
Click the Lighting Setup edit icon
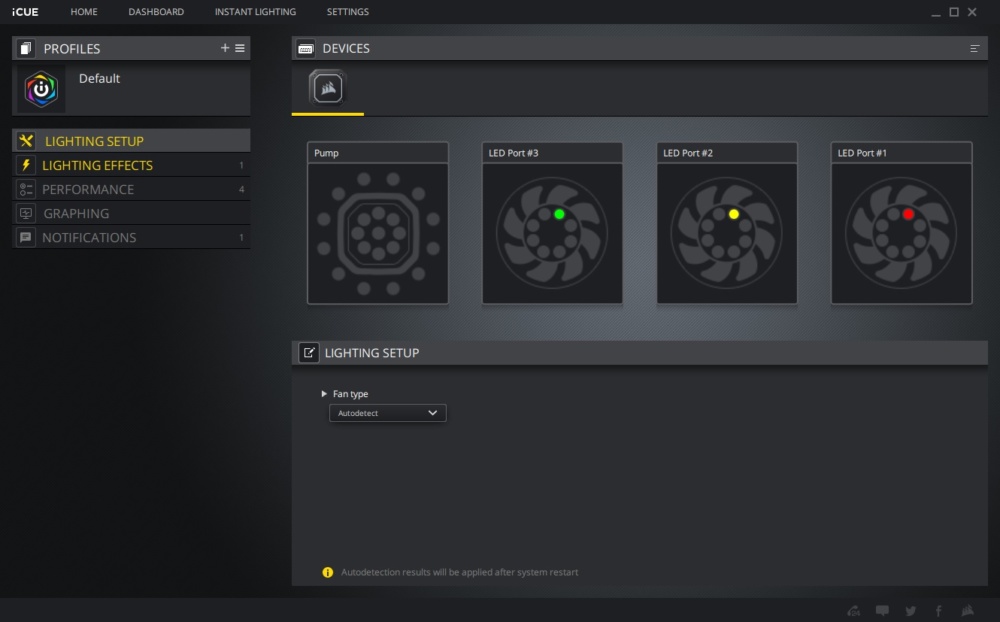tap(309, 353)
